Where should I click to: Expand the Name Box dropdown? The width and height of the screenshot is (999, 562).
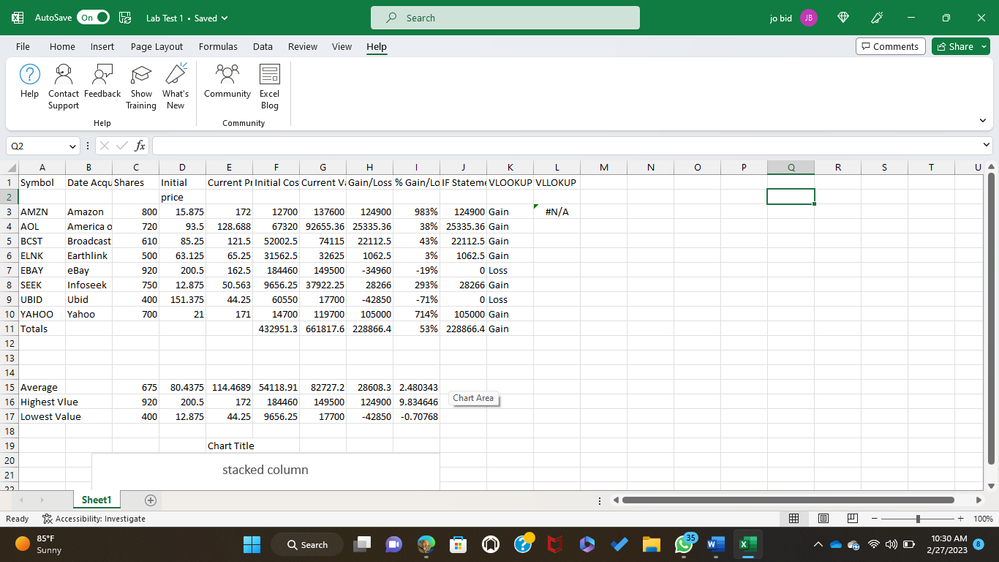tap(73, 146)
